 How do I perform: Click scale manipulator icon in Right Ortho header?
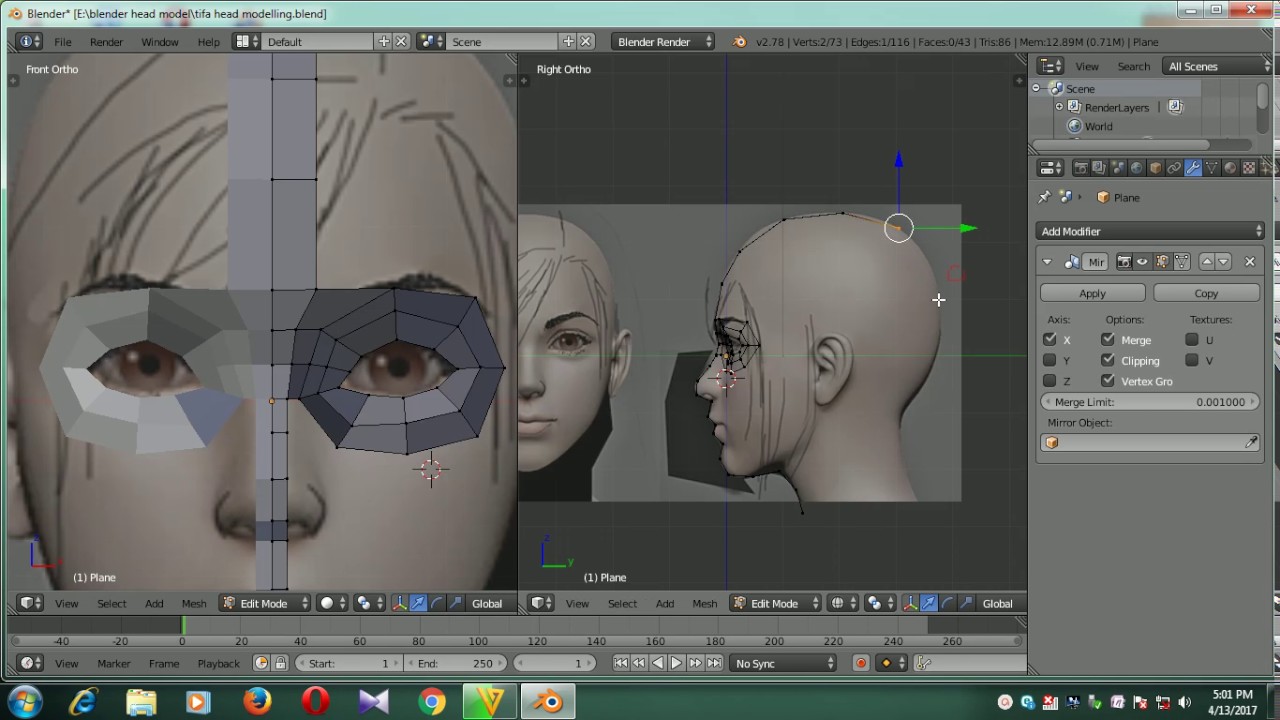[x=967, y=603]
